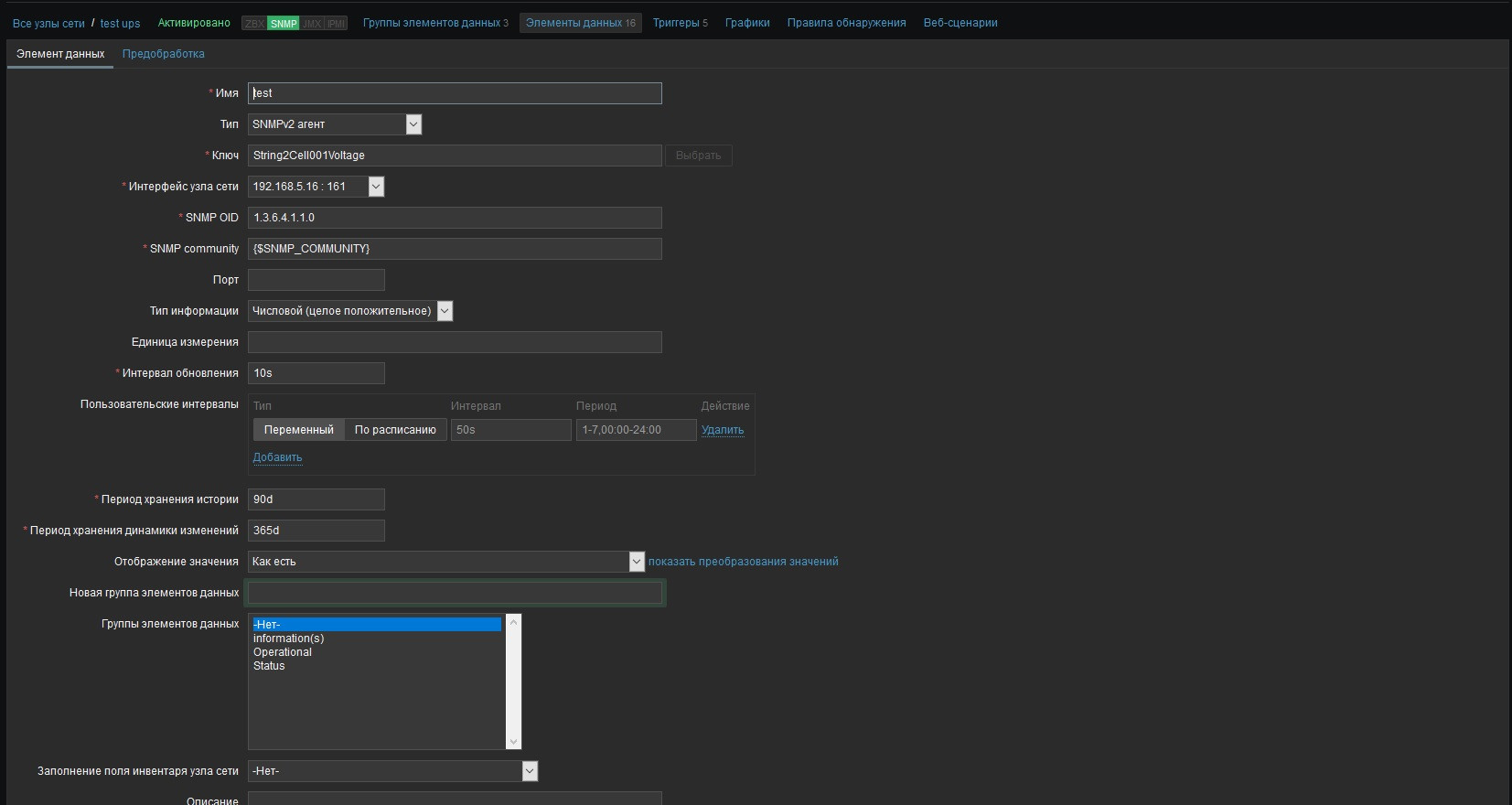The image size is (1512, 805).
Task: Open the Триггеры section
Action: pos(680,23)
